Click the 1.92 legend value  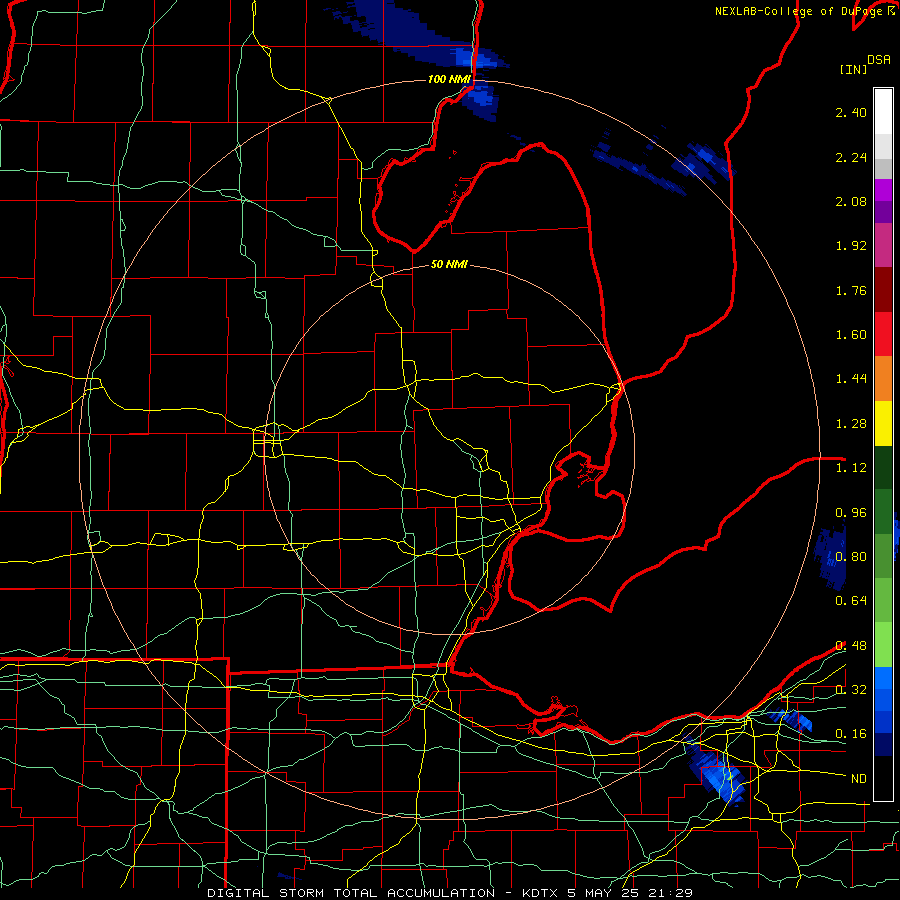(x=851, y=246)
